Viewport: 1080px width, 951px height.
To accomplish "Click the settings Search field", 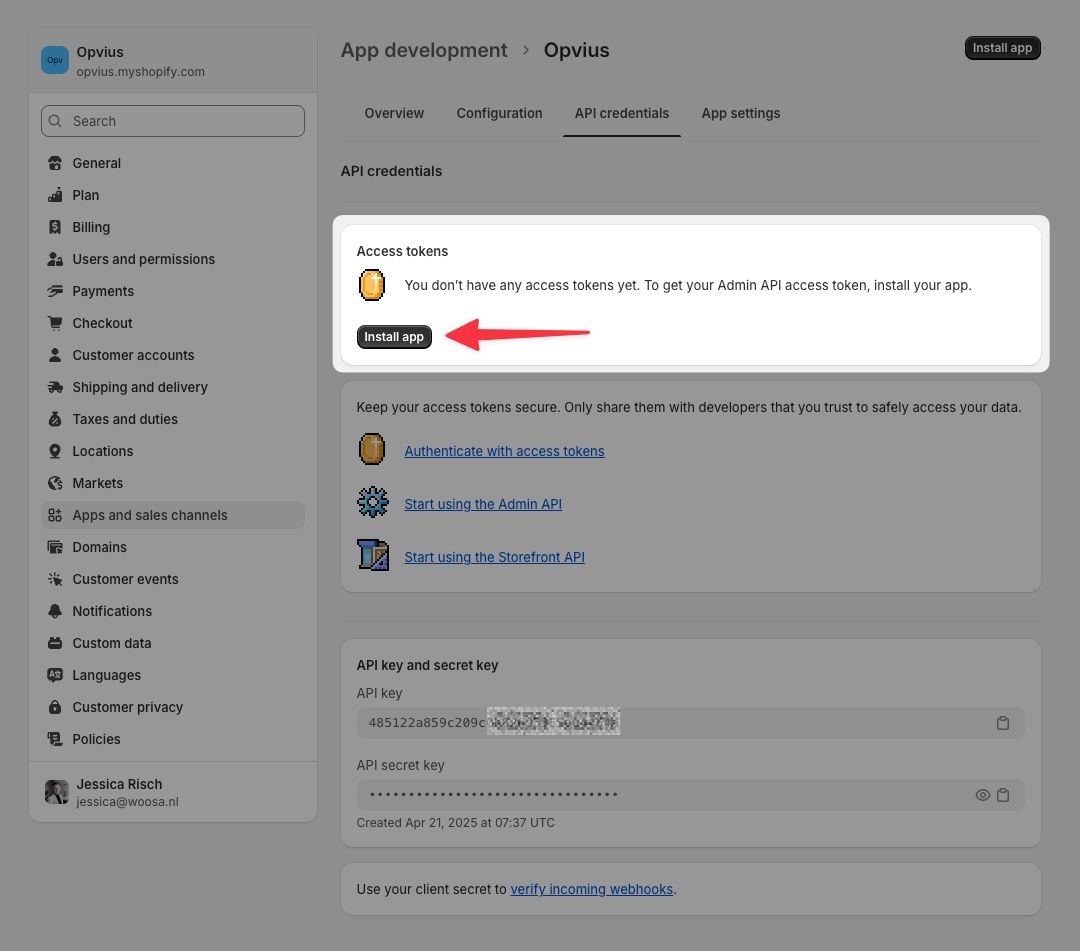I will 173,121.
